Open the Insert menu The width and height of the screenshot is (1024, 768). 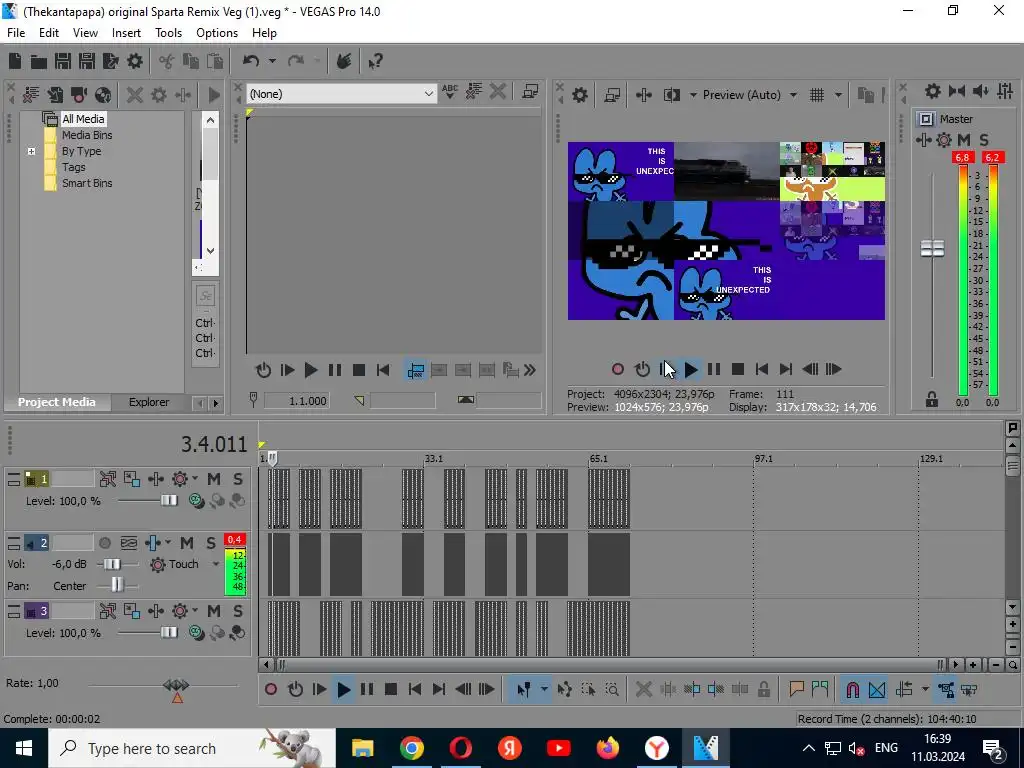(x=126, y=33)
